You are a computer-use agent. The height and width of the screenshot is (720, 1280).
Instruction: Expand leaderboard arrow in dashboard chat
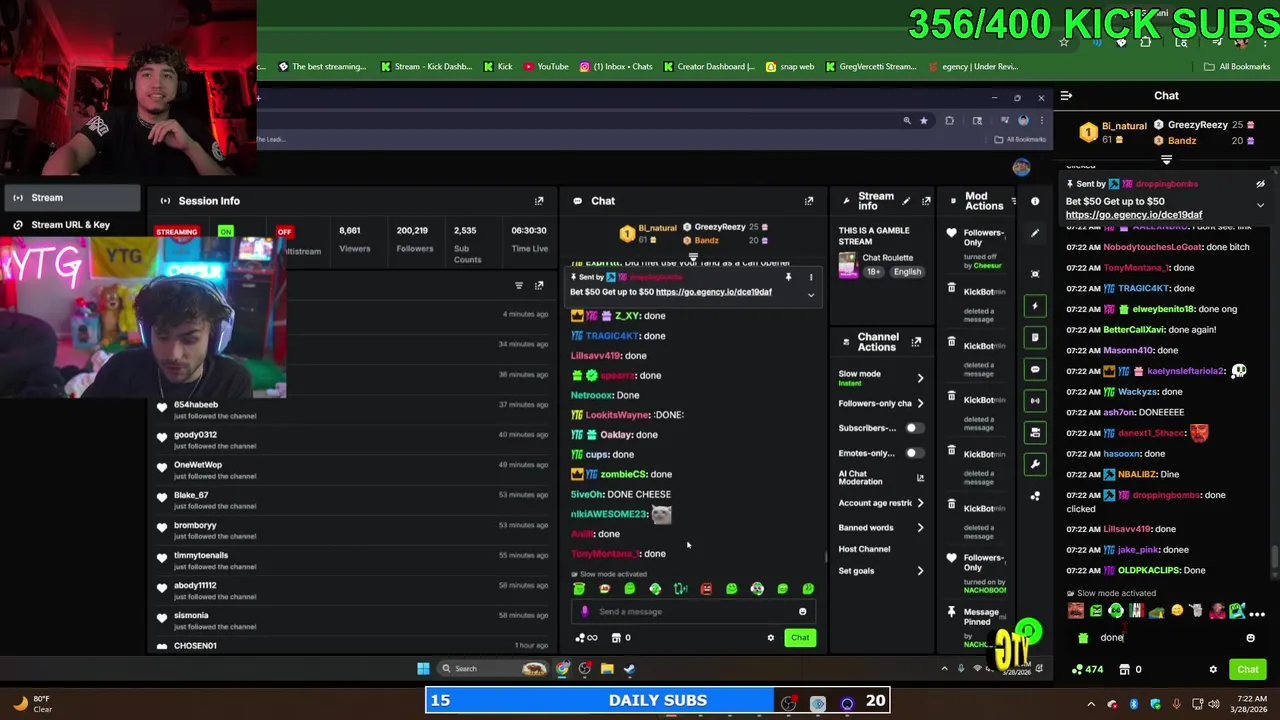click(x=692, y=256)
